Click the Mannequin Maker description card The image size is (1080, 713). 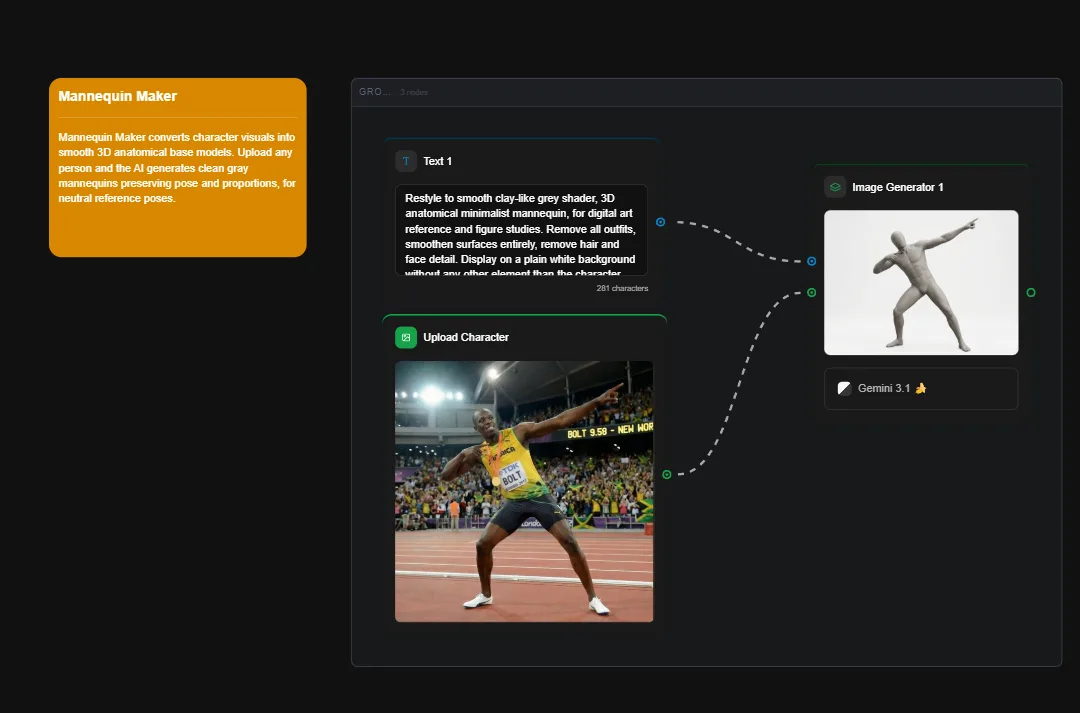177,167
